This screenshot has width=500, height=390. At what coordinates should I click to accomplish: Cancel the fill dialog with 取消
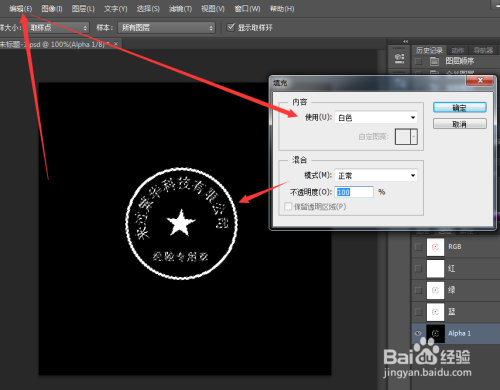tap(460, 124)
